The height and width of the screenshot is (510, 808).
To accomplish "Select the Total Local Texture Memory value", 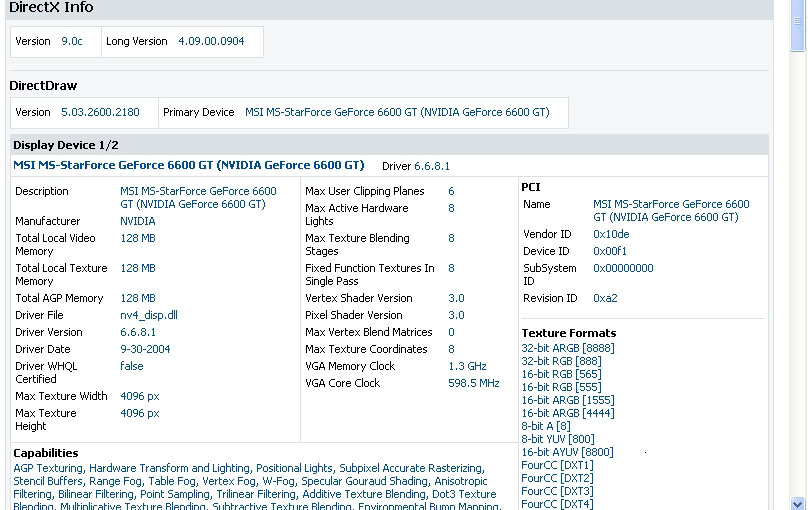I will (138, 268).
